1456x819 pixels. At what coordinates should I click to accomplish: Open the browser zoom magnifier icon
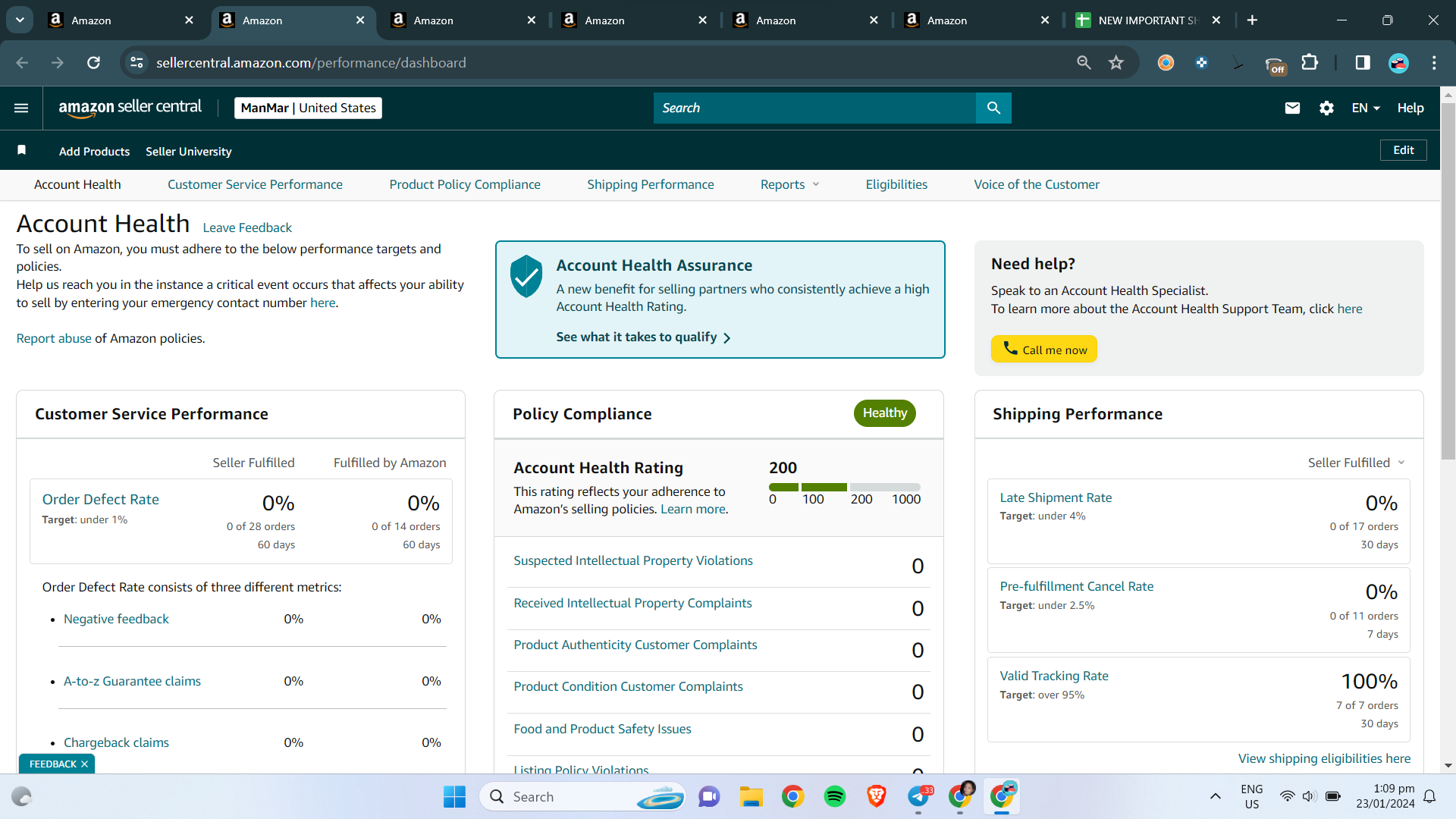click(x=1084, y=63)
